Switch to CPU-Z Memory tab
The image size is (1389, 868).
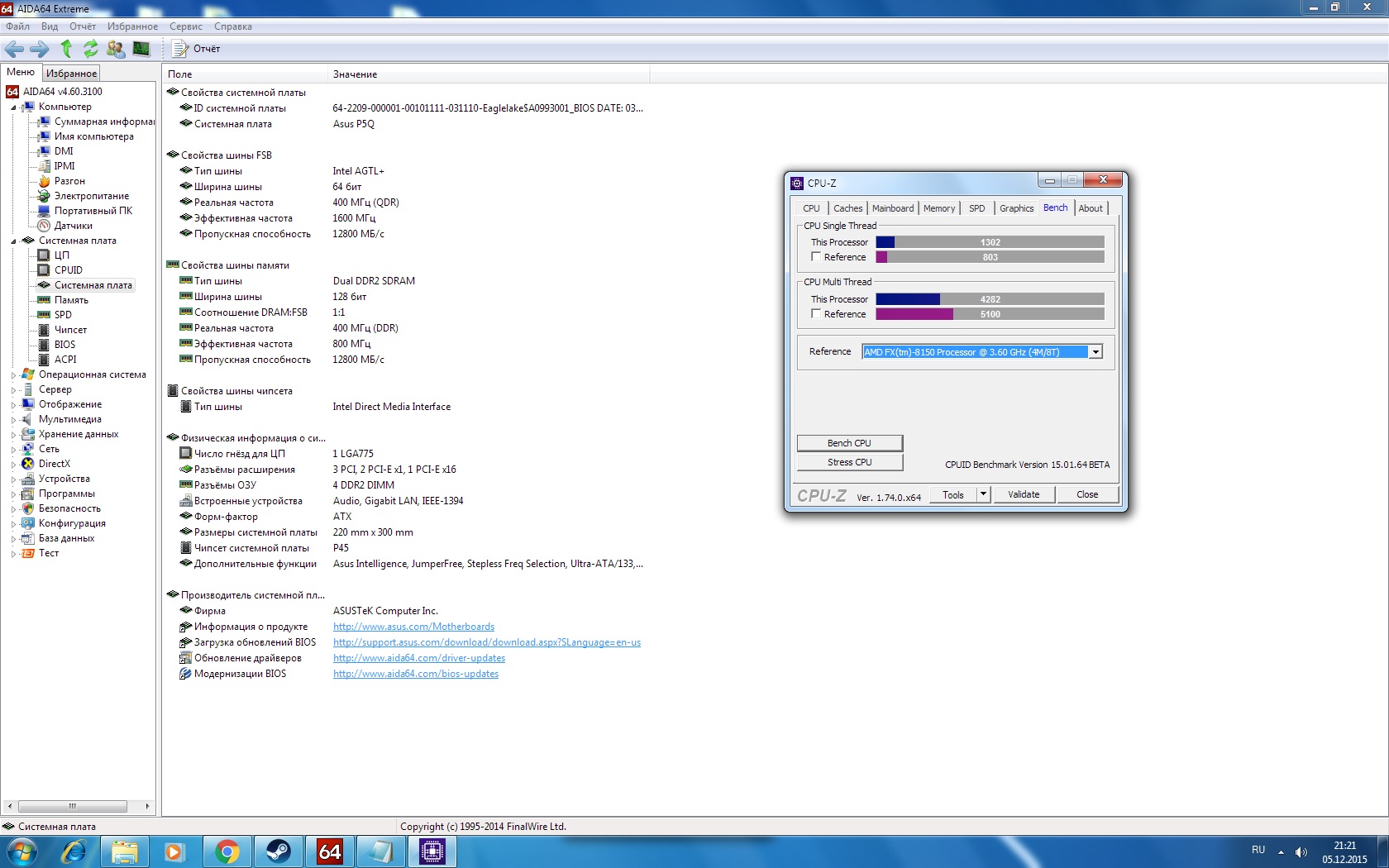[939, 208]
